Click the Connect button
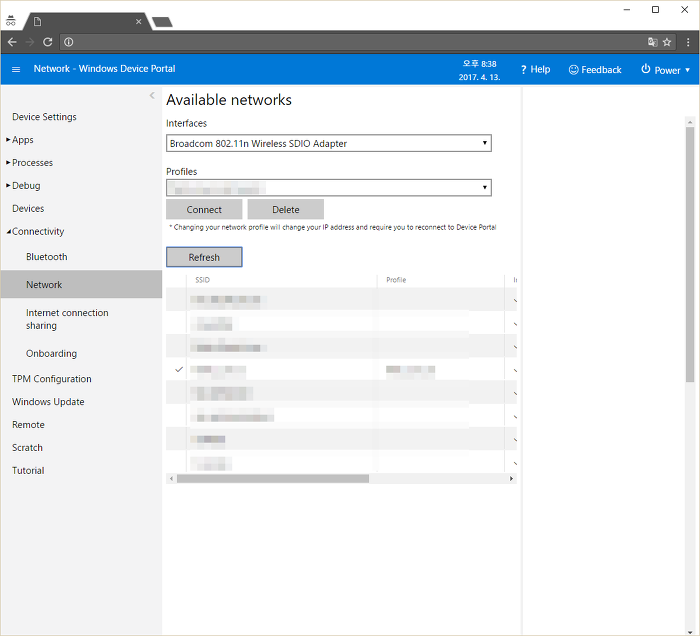This screenshot has height=636, width=700. pos(204,209)
